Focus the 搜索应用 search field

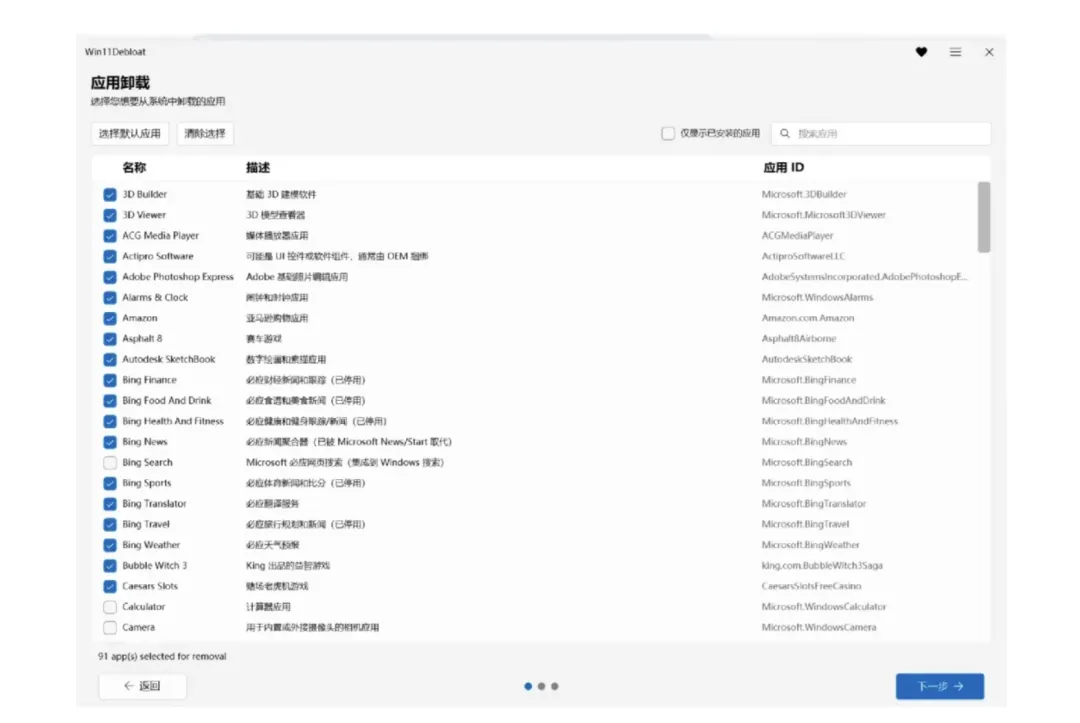tap(881, 134)
